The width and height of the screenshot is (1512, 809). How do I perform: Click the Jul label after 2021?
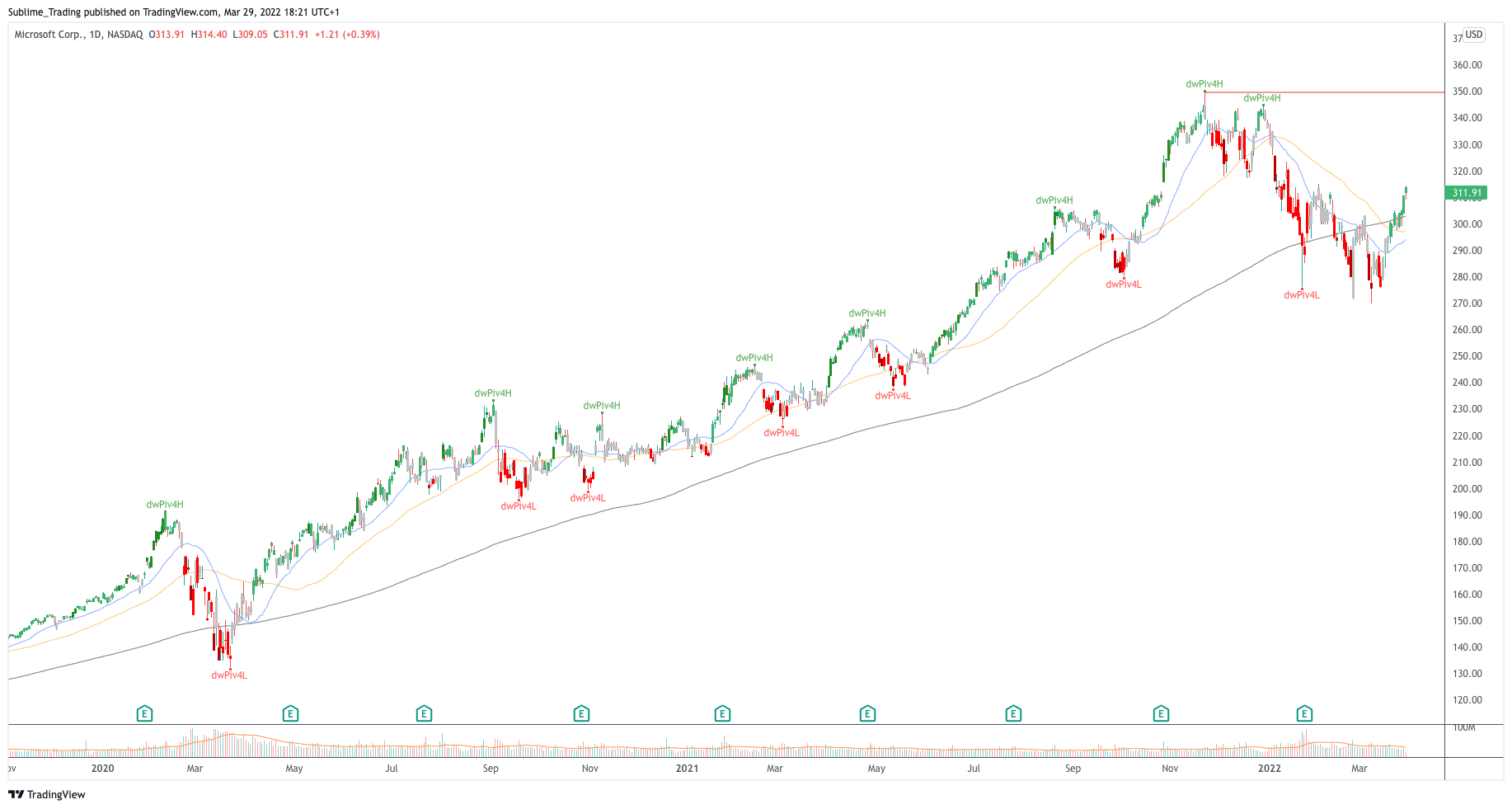coord(974,769)
